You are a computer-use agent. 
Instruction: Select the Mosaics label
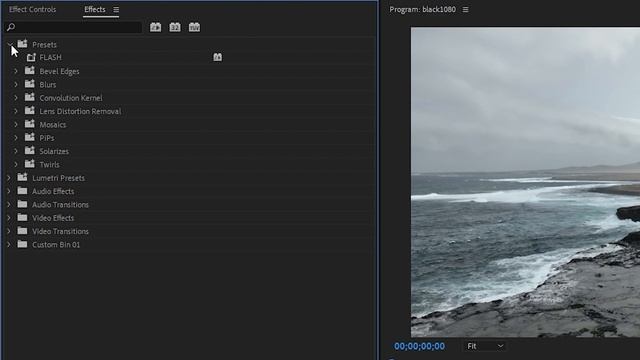tap(53, 125)
